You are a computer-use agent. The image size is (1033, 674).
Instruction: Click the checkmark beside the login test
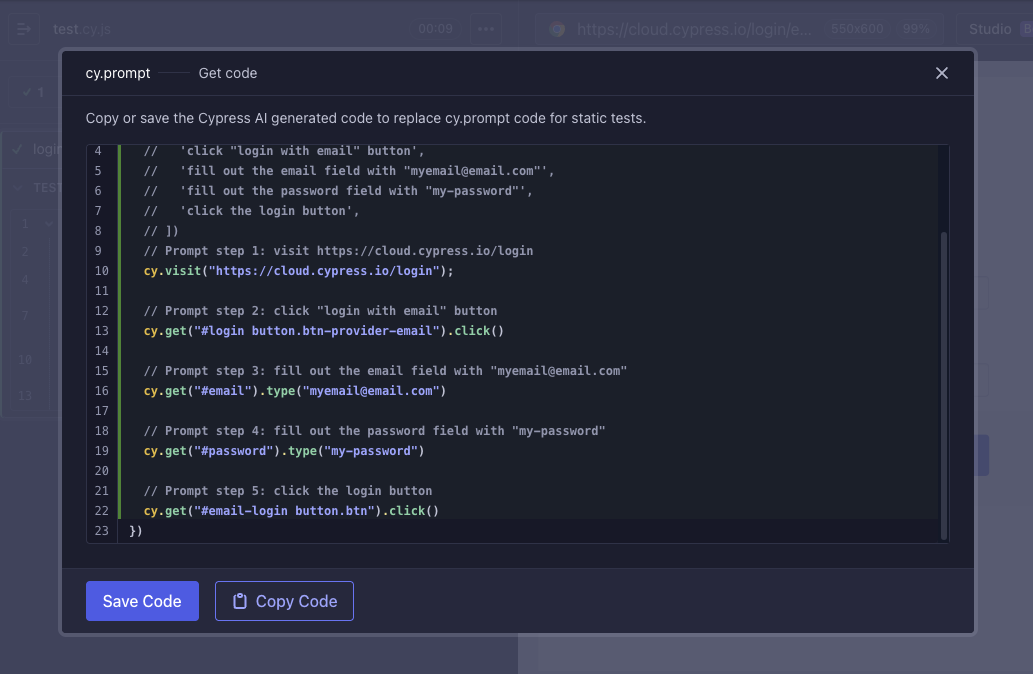coord(17,148)
